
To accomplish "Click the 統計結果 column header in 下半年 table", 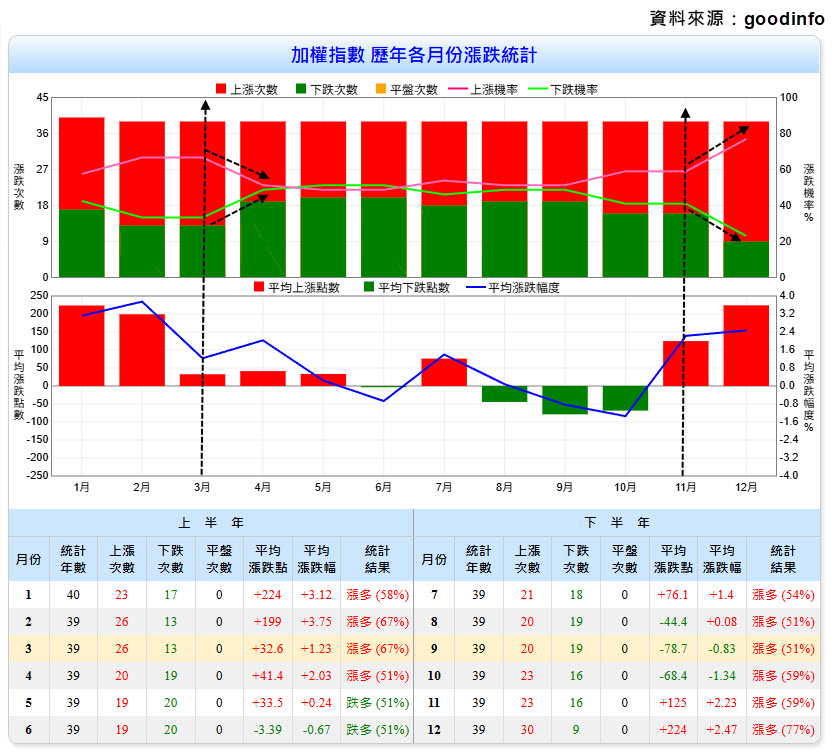I will pos(783,559).
